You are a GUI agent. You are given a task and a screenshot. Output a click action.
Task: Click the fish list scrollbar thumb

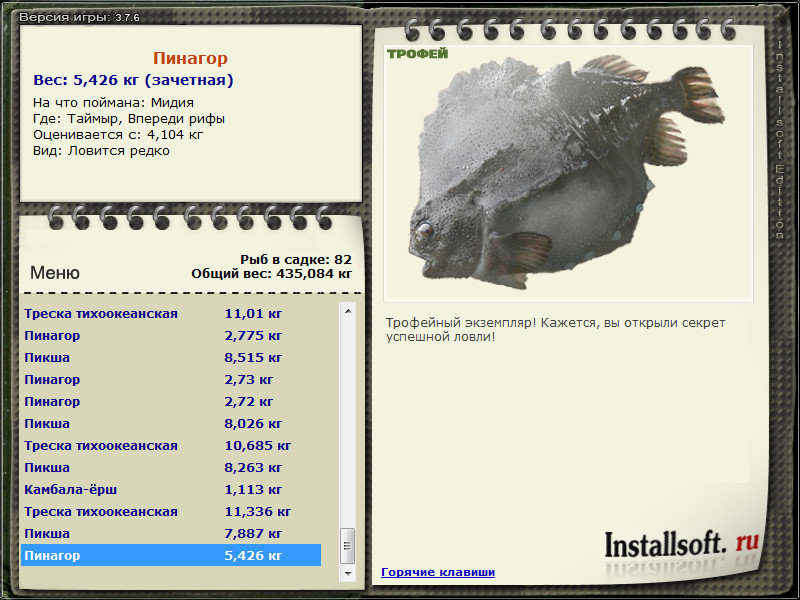pyautogui.click(x=348, y=546)
